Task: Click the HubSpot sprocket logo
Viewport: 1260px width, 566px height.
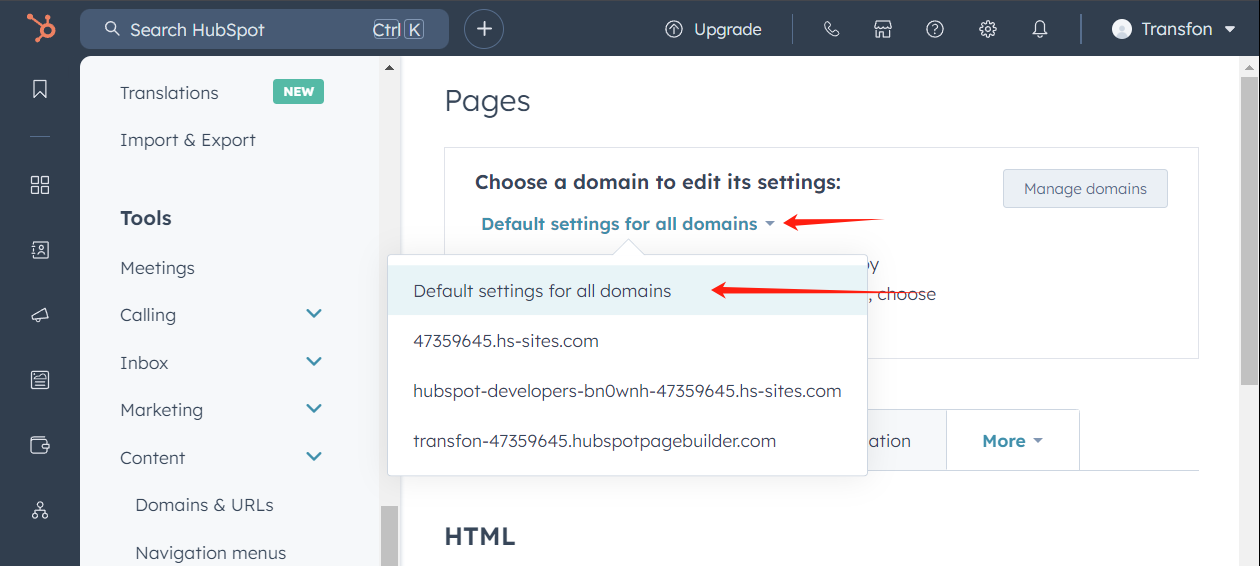Action: [41, 28]
